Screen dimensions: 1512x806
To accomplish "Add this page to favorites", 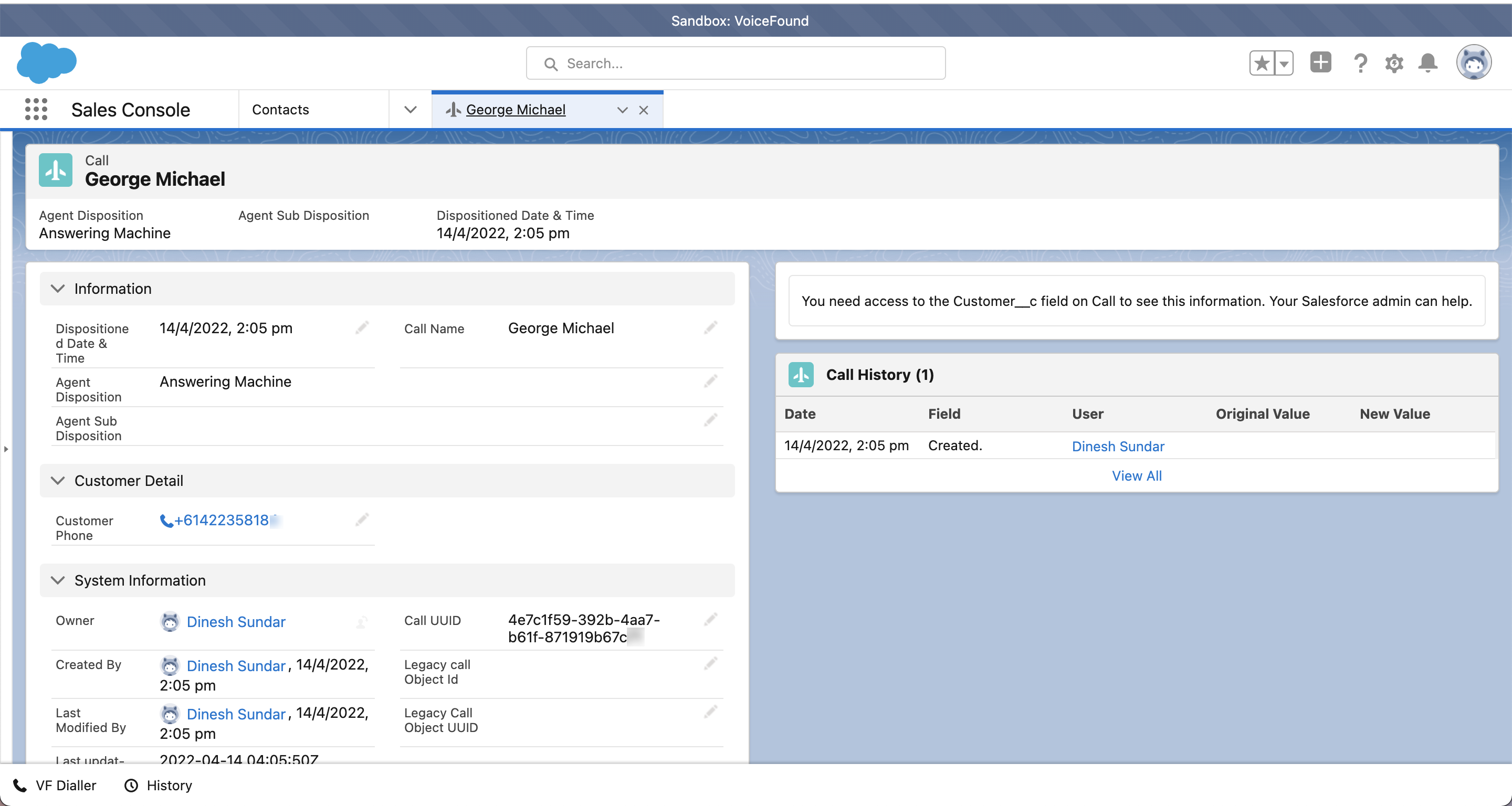I will [1262, 63].
